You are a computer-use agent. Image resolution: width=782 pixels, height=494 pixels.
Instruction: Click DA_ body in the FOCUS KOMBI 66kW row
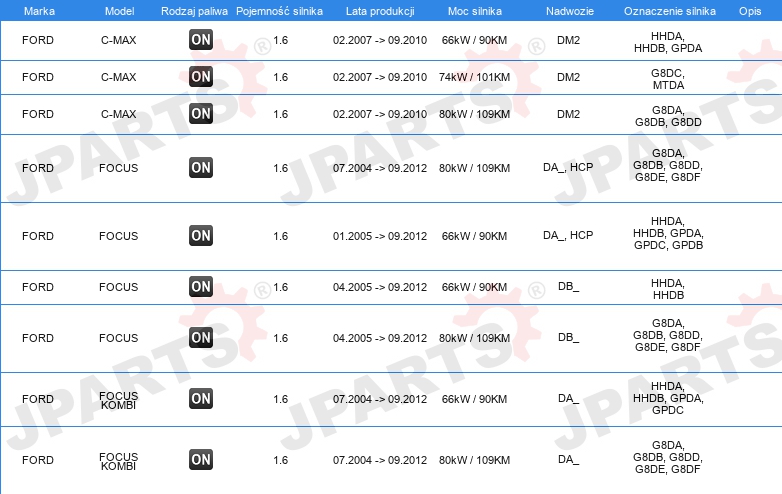[569, 398]
